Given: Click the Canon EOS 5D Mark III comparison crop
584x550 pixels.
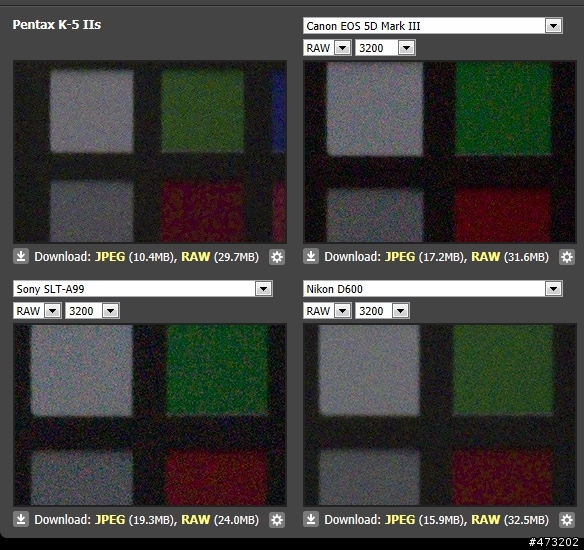Looking at the screenshot, I should coord(440,152).
